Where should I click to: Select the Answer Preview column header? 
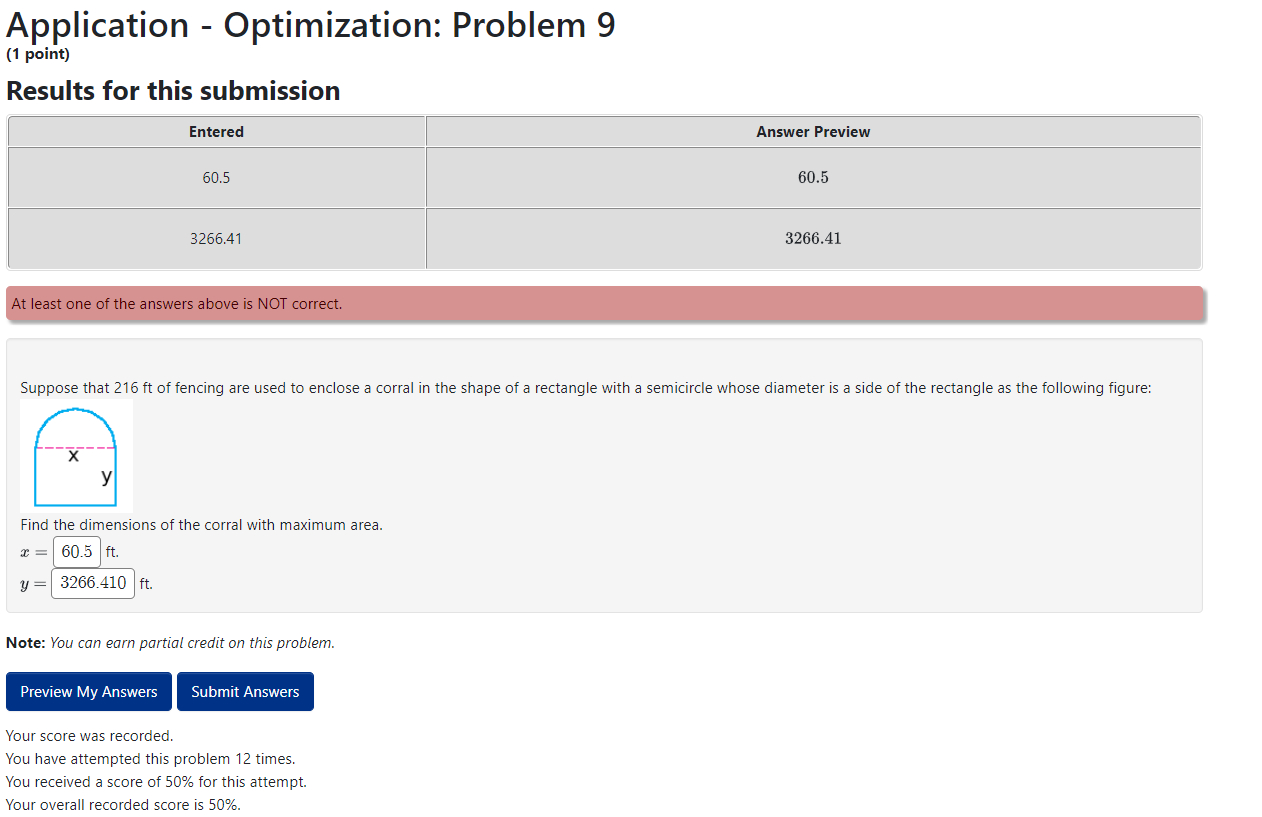coord(812,131)
